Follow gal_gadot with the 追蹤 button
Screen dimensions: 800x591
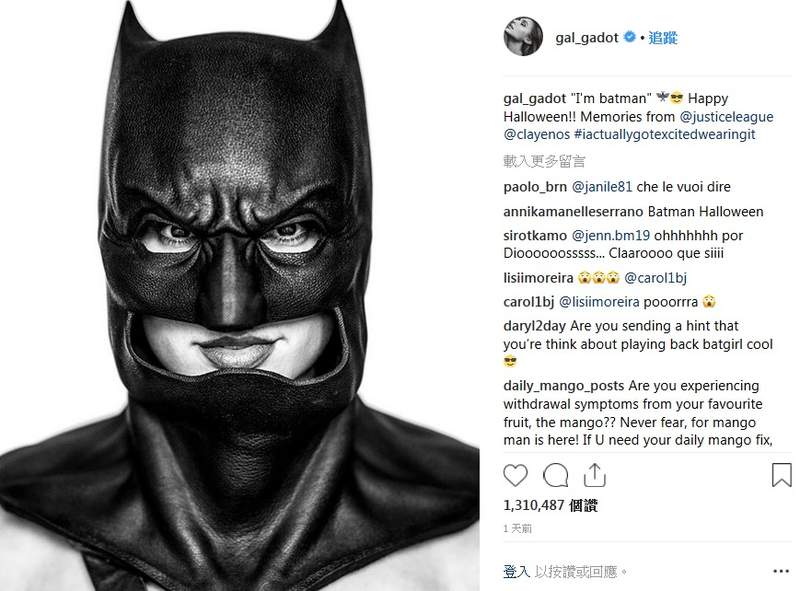coord(663,38)
